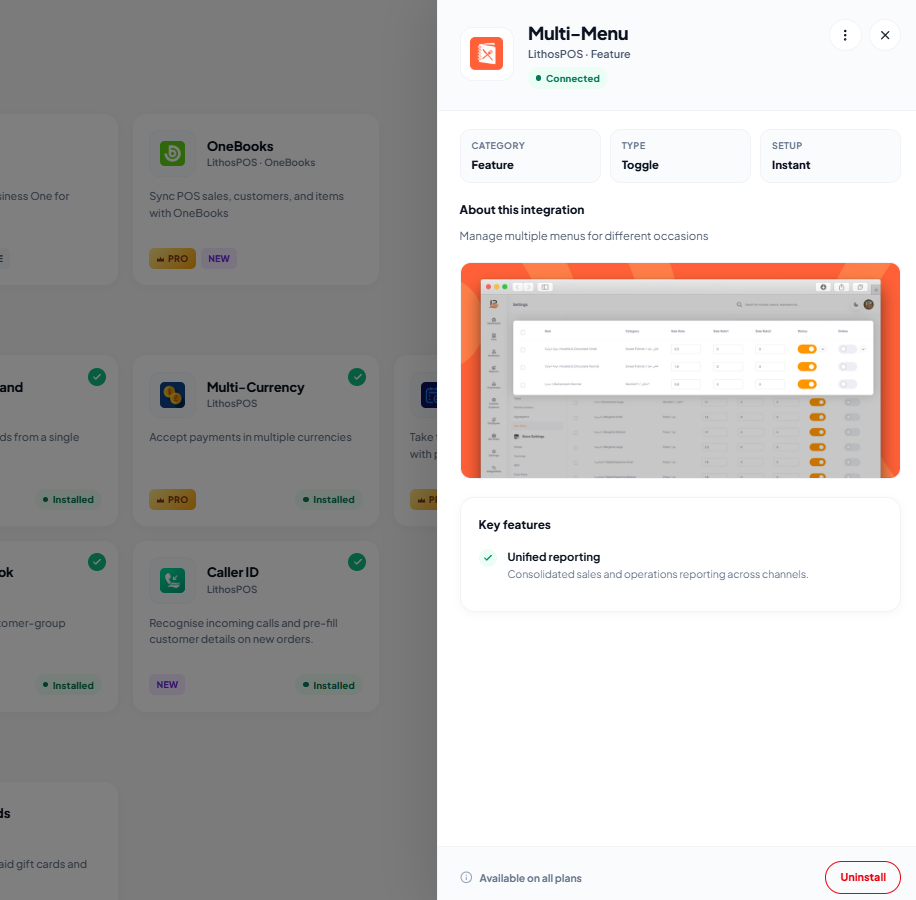Click Installed badge on Caller ID card

(328, 685)
